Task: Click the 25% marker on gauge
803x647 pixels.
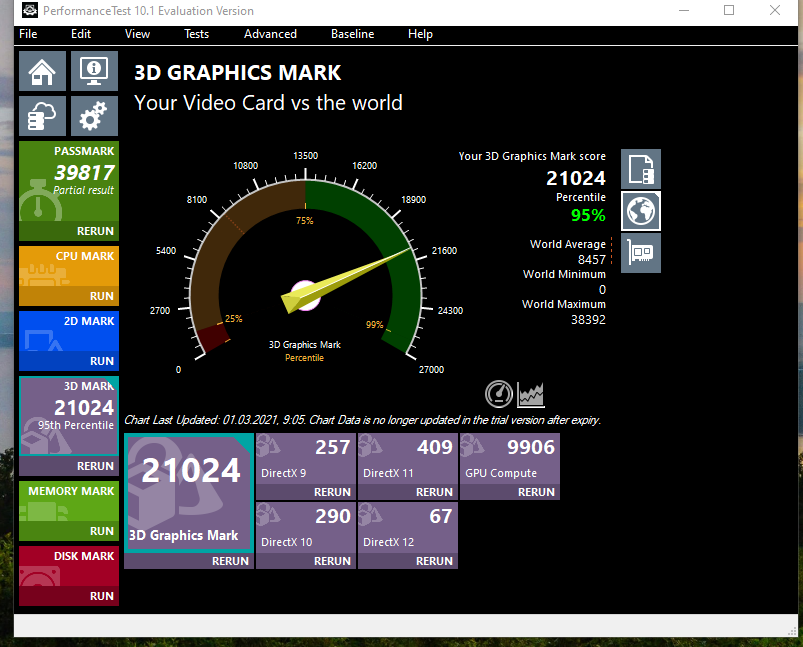Action: coord(234,318)
